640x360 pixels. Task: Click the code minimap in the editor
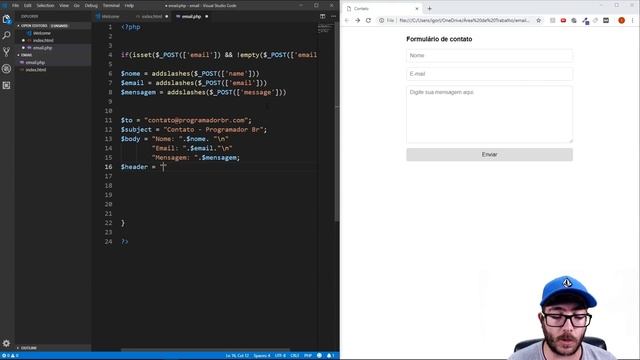tap(325, 29)
